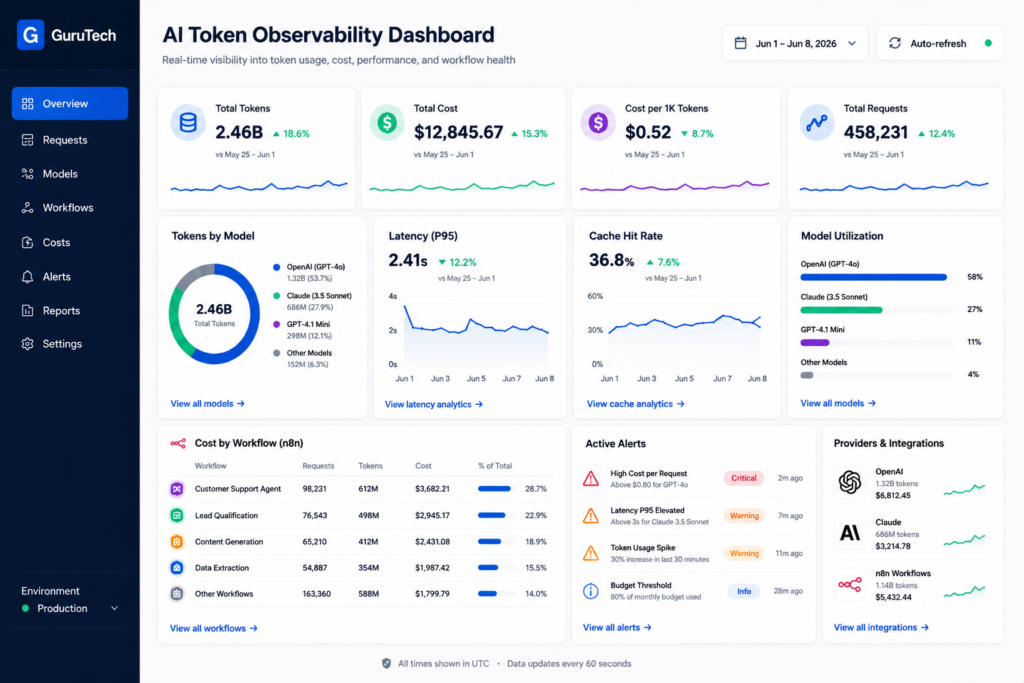Viewport: 1024px width, 683px height.
Task: Click the Latency P95 line chart
Action: click(475, 333)
